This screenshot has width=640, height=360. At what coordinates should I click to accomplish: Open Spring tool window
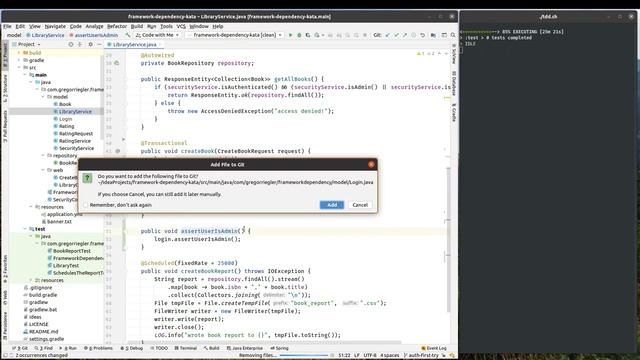pos(280,348)
